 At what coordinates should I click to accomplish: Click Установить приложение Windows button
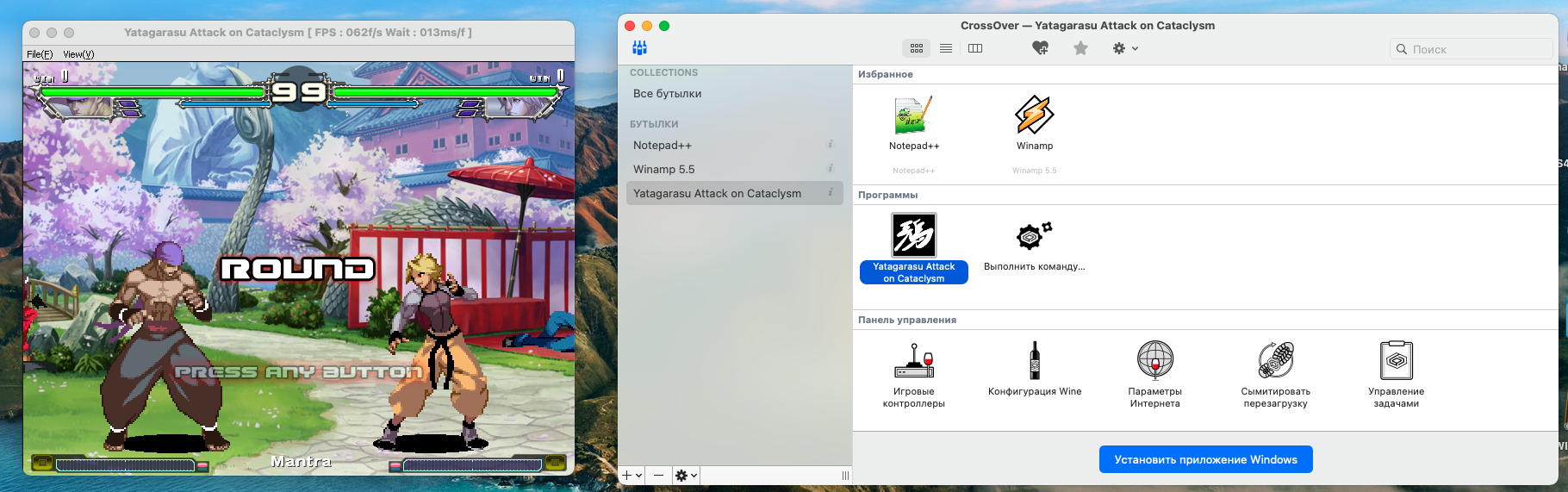(x=1206, y=459)
